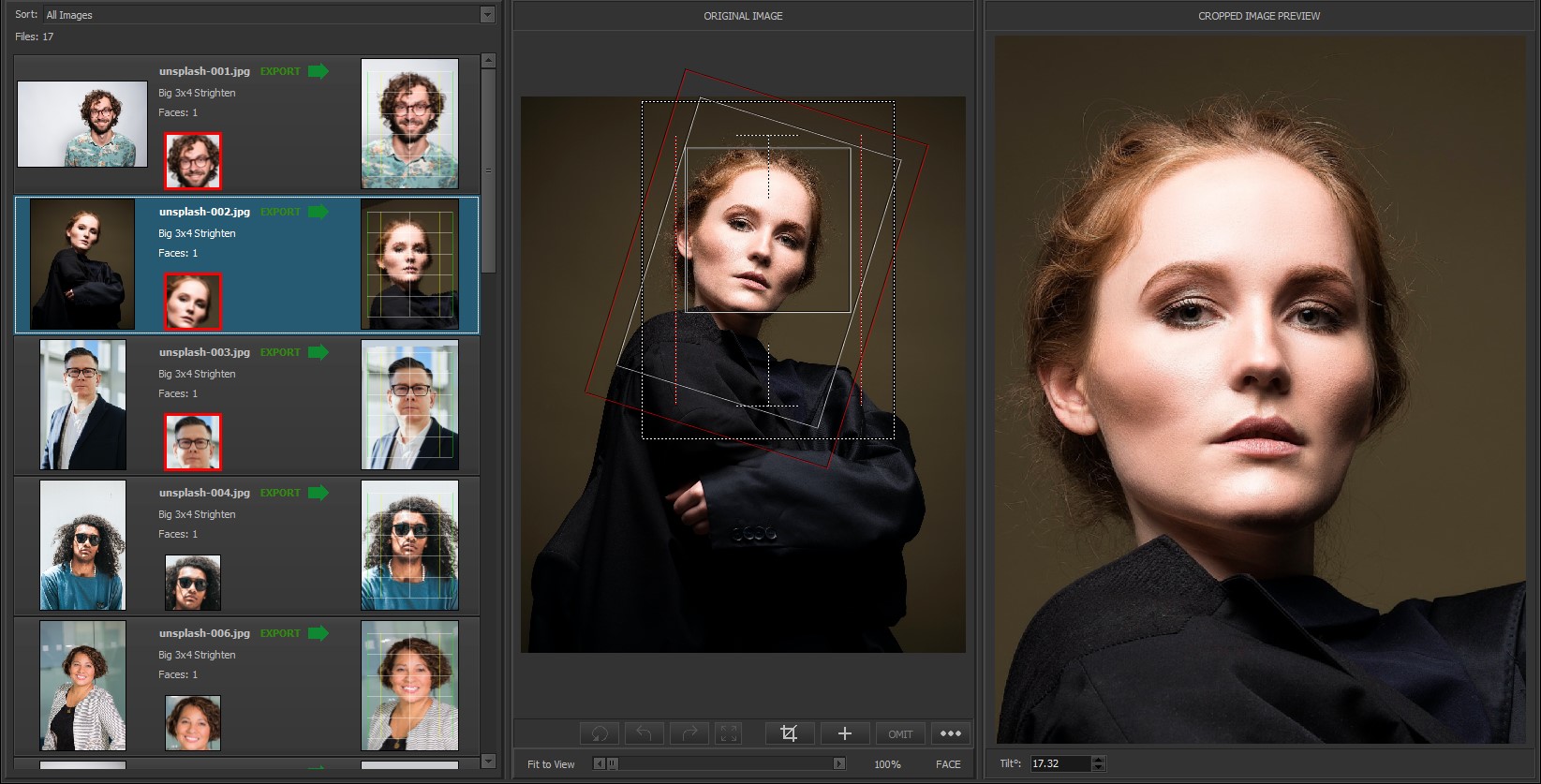Click the redo arrow icon
The width and height of the screenshot is (1541, 784).
pos(689,733)
